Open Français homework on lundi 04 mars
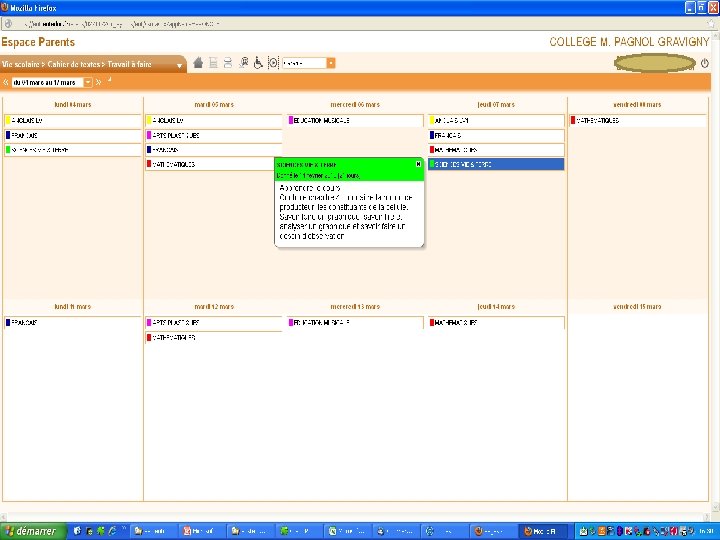The width and height of the screenshot is (720, 540). point(73,135)
